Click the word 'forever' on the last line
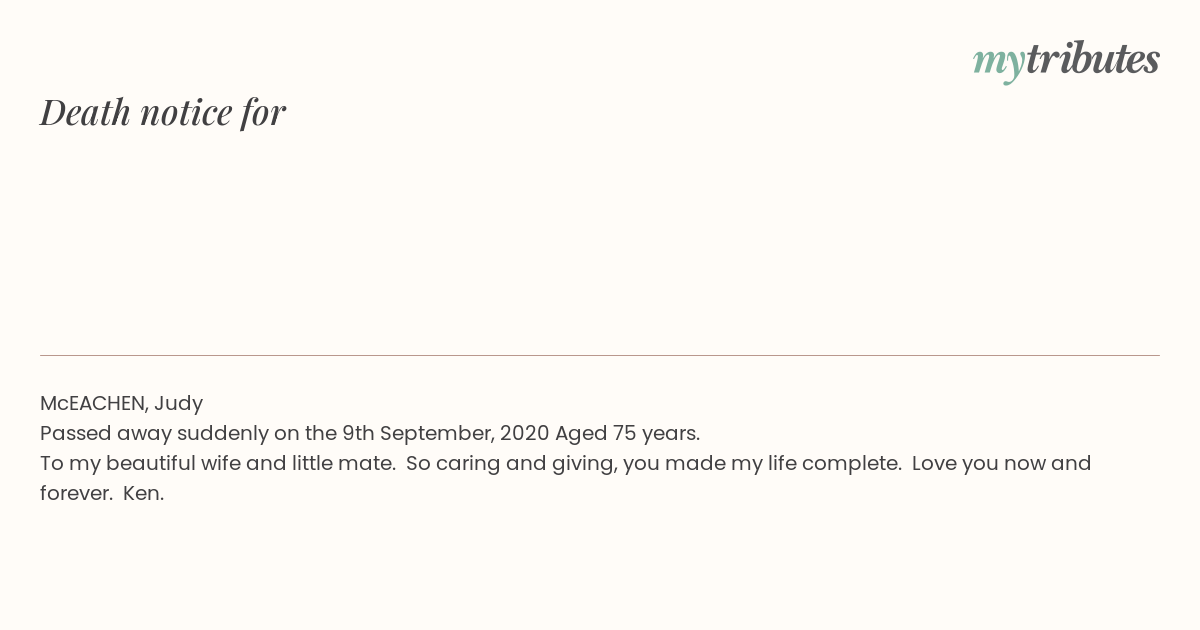This screenshot has width=1200, height=630. point(75,493)
